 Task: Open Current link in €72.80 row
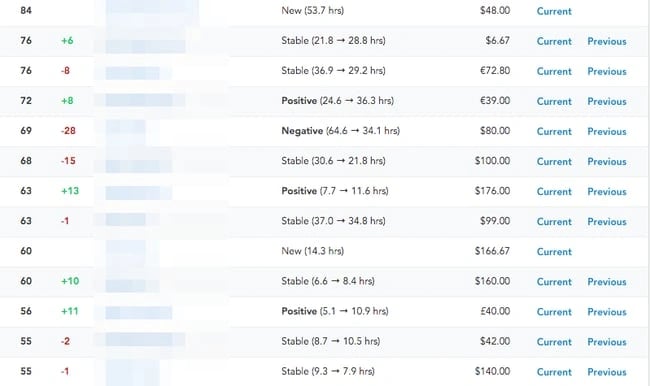coord(554,71)
